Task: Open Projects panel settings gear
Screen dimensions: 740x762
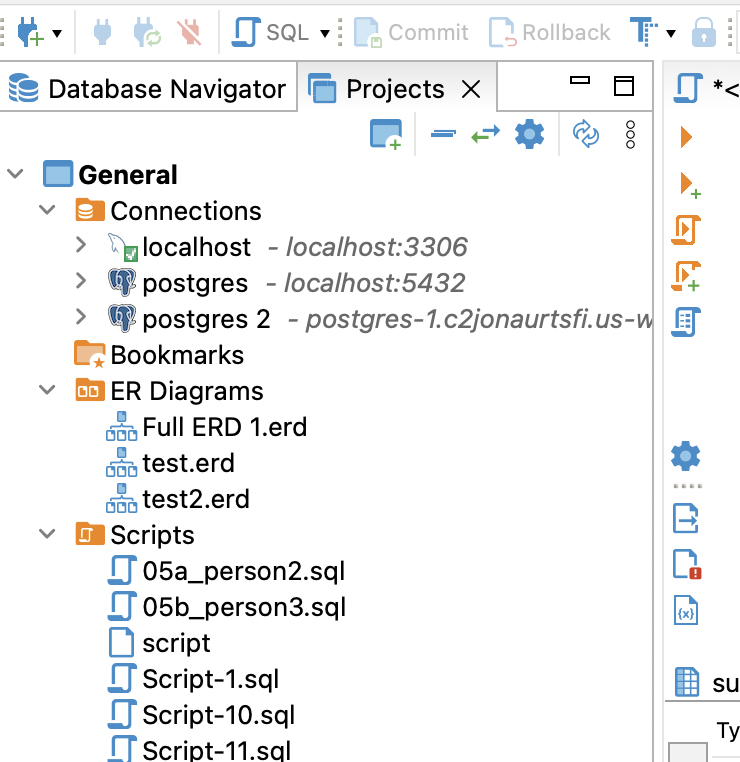Action: tap(529, 134)
